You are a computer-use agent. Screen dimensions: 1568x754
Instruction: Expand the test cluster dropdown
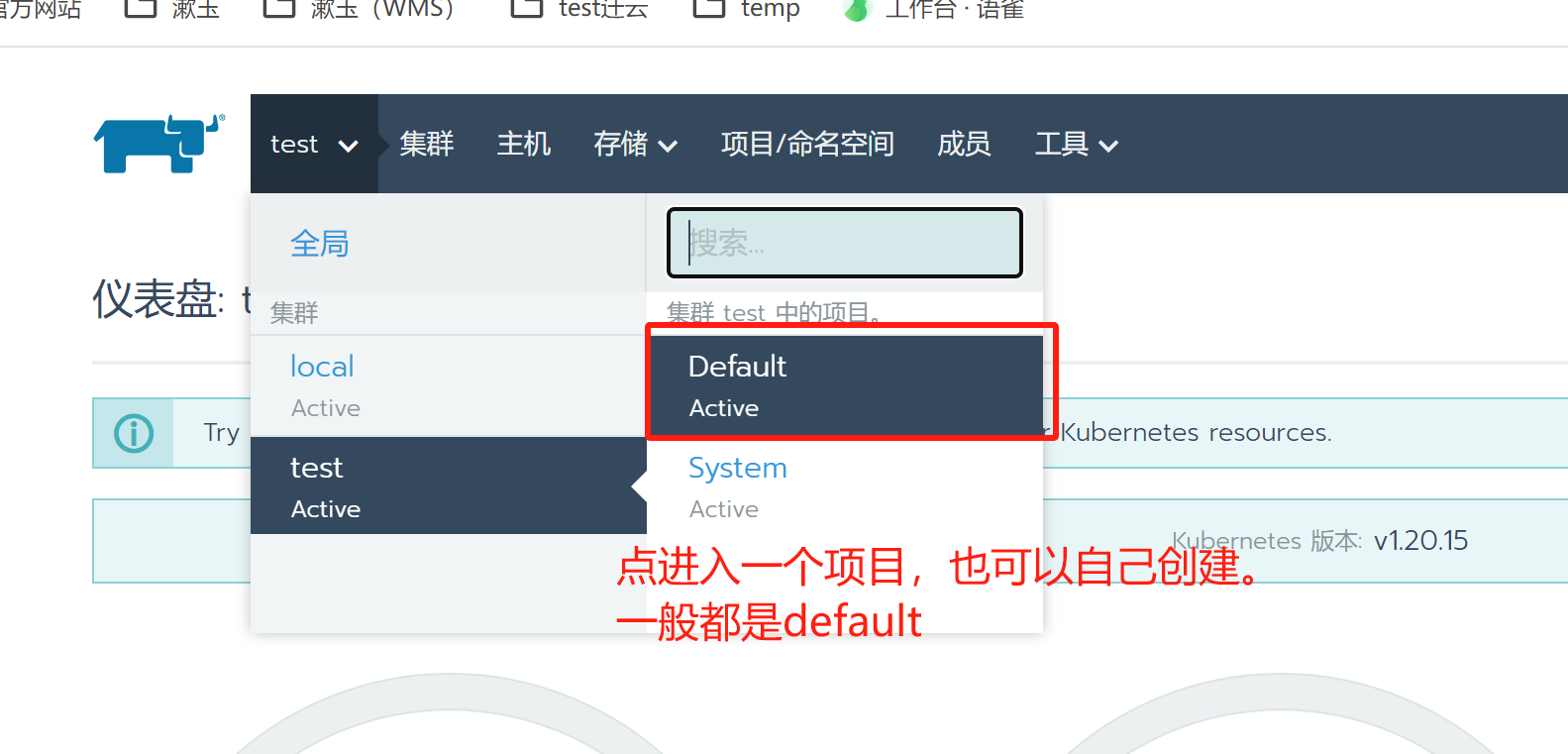click(x=314, y=145)
